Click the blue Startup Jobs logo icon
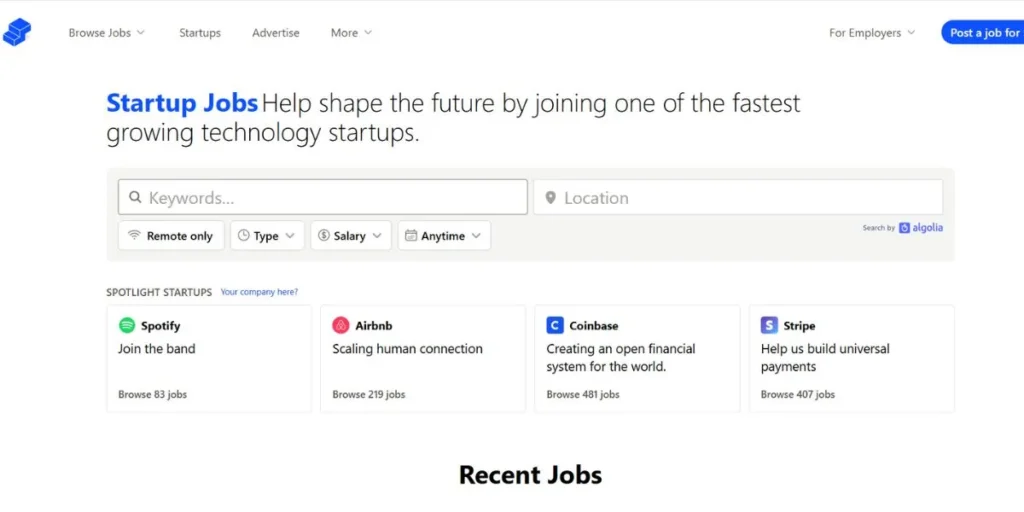Image resolution: width=1024 pixels, height=512 pixels. (17, 32)
